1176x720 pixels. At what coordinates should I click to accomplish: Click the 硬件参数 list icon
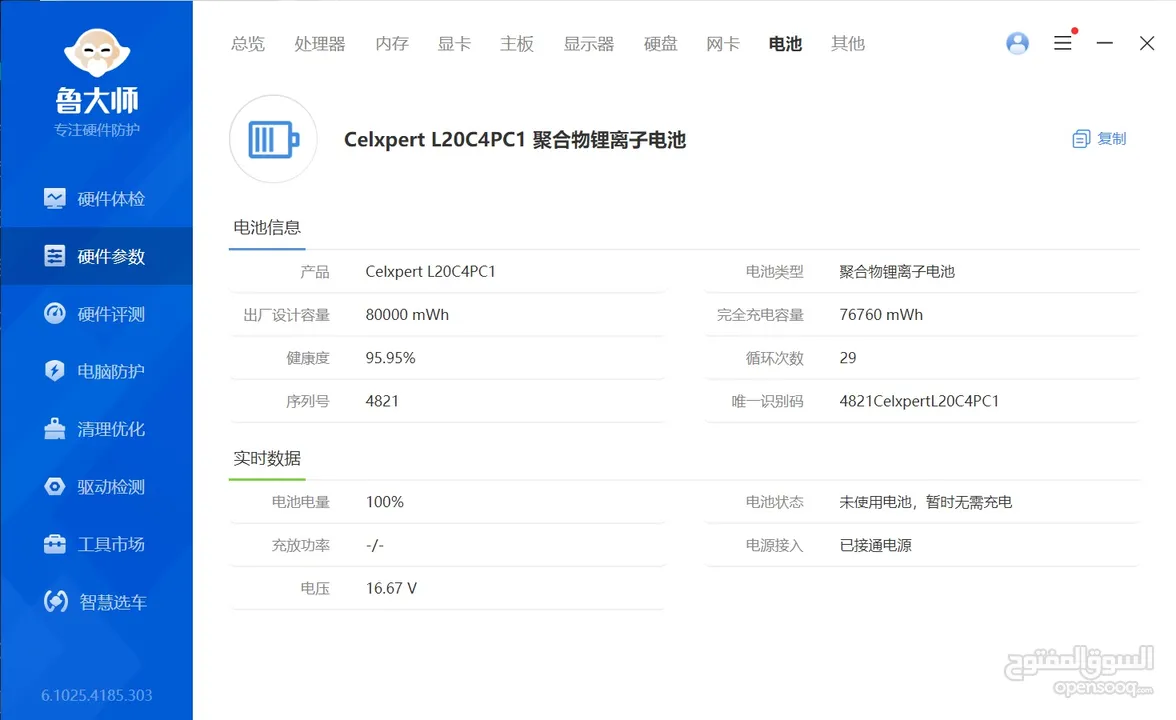click(x=55, y=256)
